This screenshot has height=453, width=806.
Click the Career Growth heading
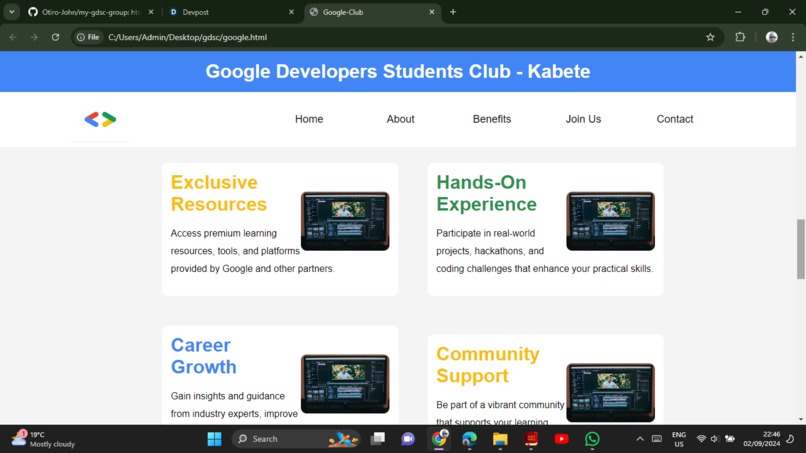[x=204, y=356]
